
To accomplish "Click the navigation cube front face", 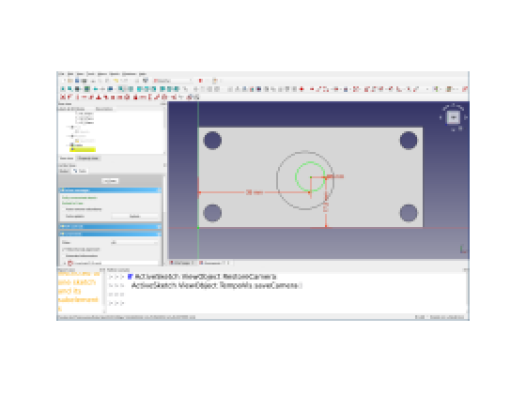I will (x=453, y=117).
